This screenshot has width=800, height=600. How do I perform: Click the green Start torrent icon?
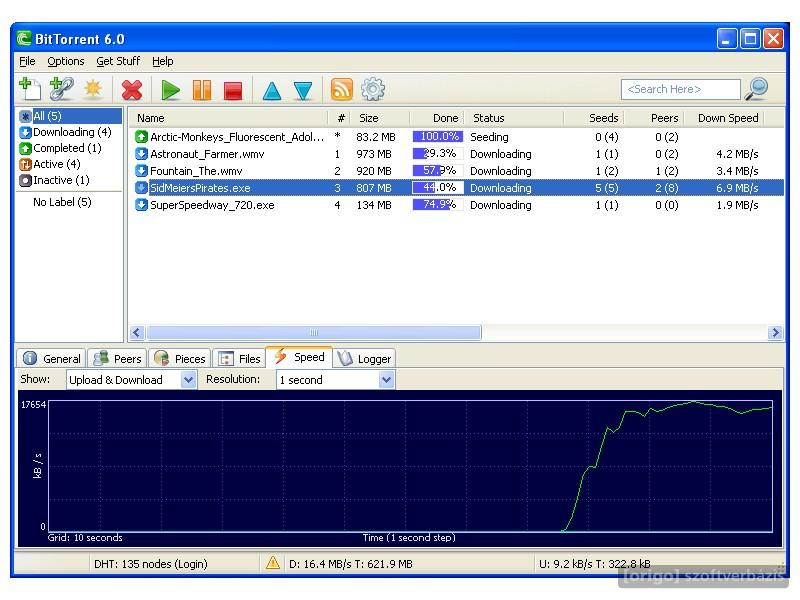170,90
